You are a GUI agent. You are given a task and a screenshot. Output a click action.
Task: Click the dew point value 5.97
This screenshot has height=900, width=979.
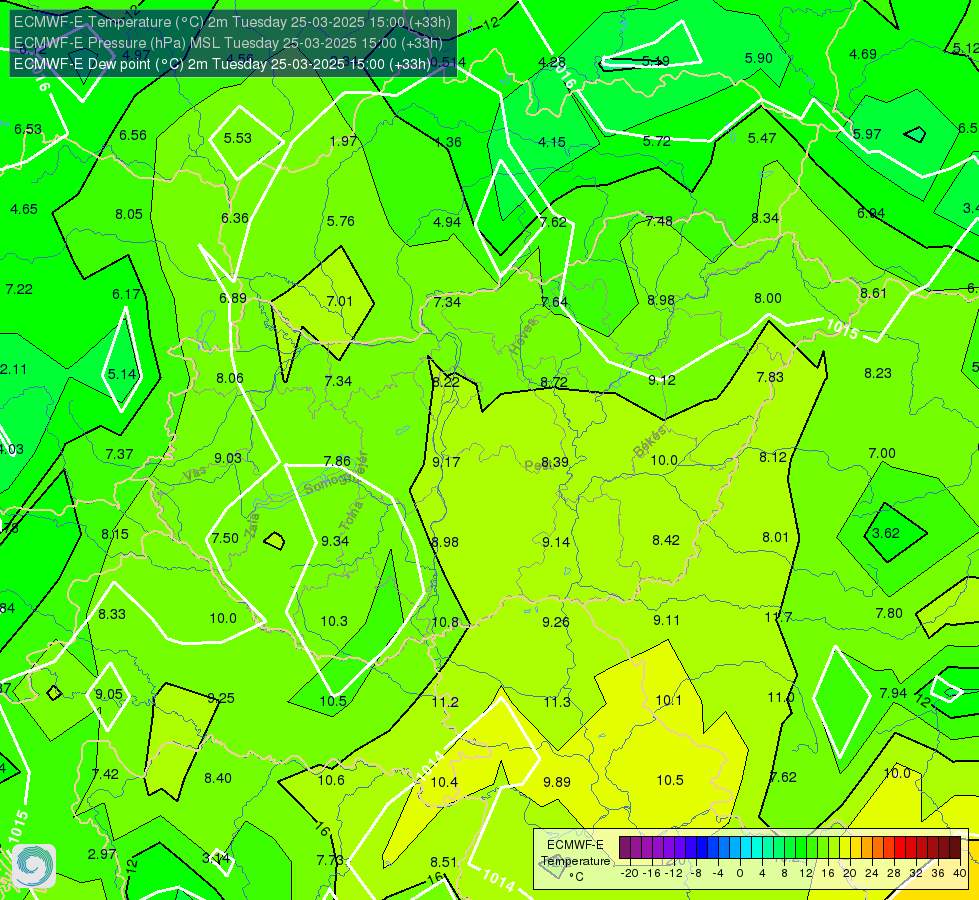click(867, 134)
